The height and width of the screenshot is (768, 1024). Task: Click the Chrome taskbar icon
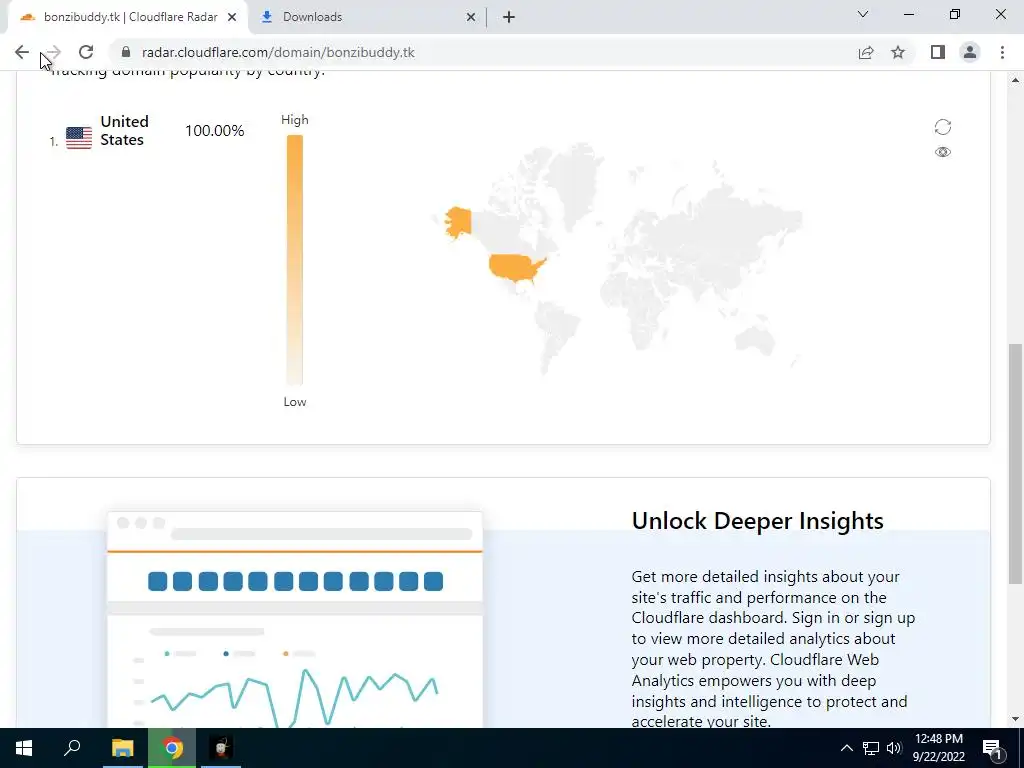[172, 748]
